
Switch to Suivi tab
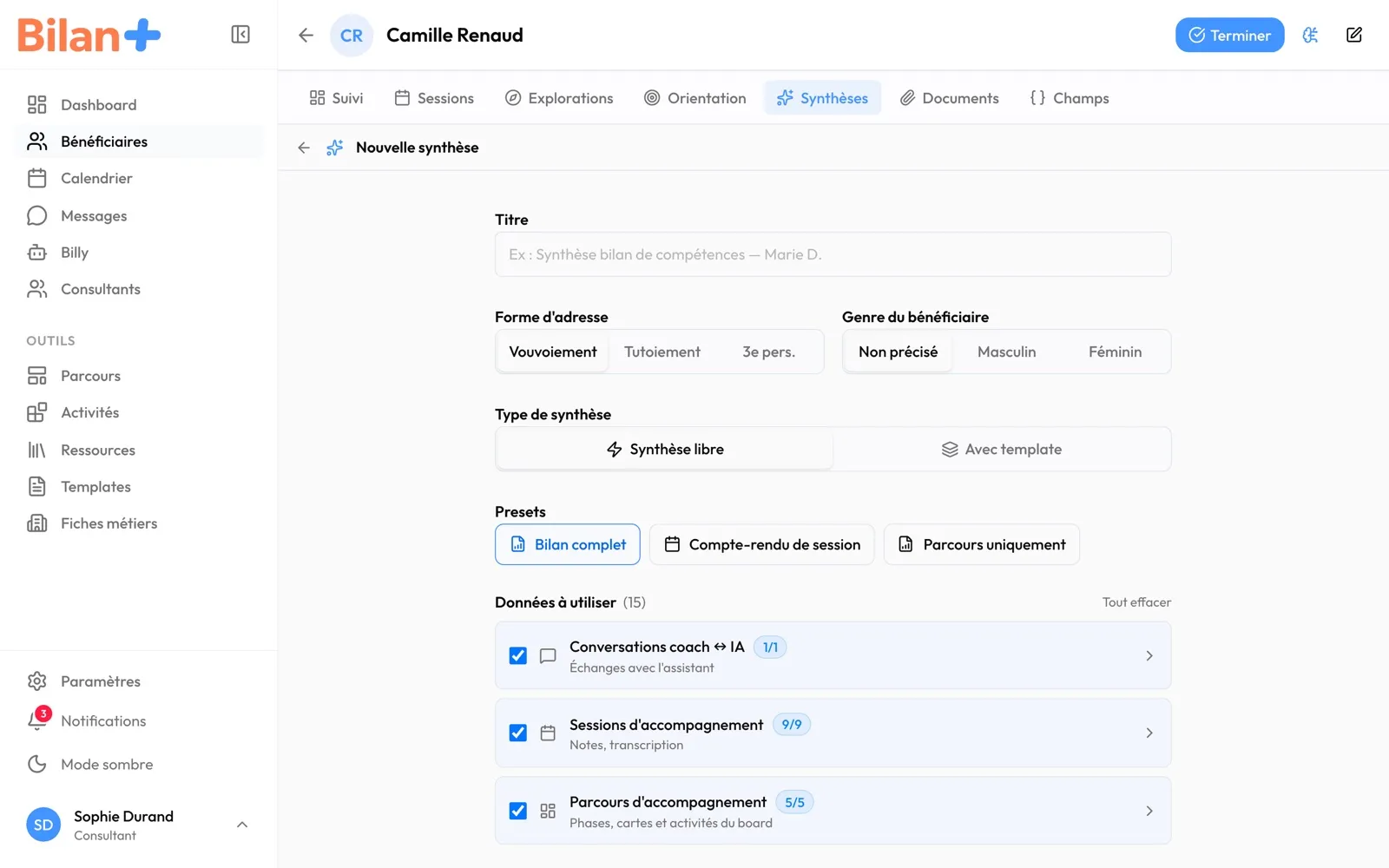[336, 98]
